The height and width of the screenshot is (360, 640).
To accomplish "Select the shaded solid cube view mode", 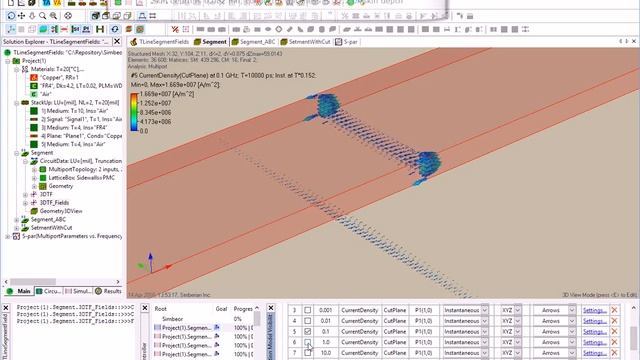I will point(95,16).
